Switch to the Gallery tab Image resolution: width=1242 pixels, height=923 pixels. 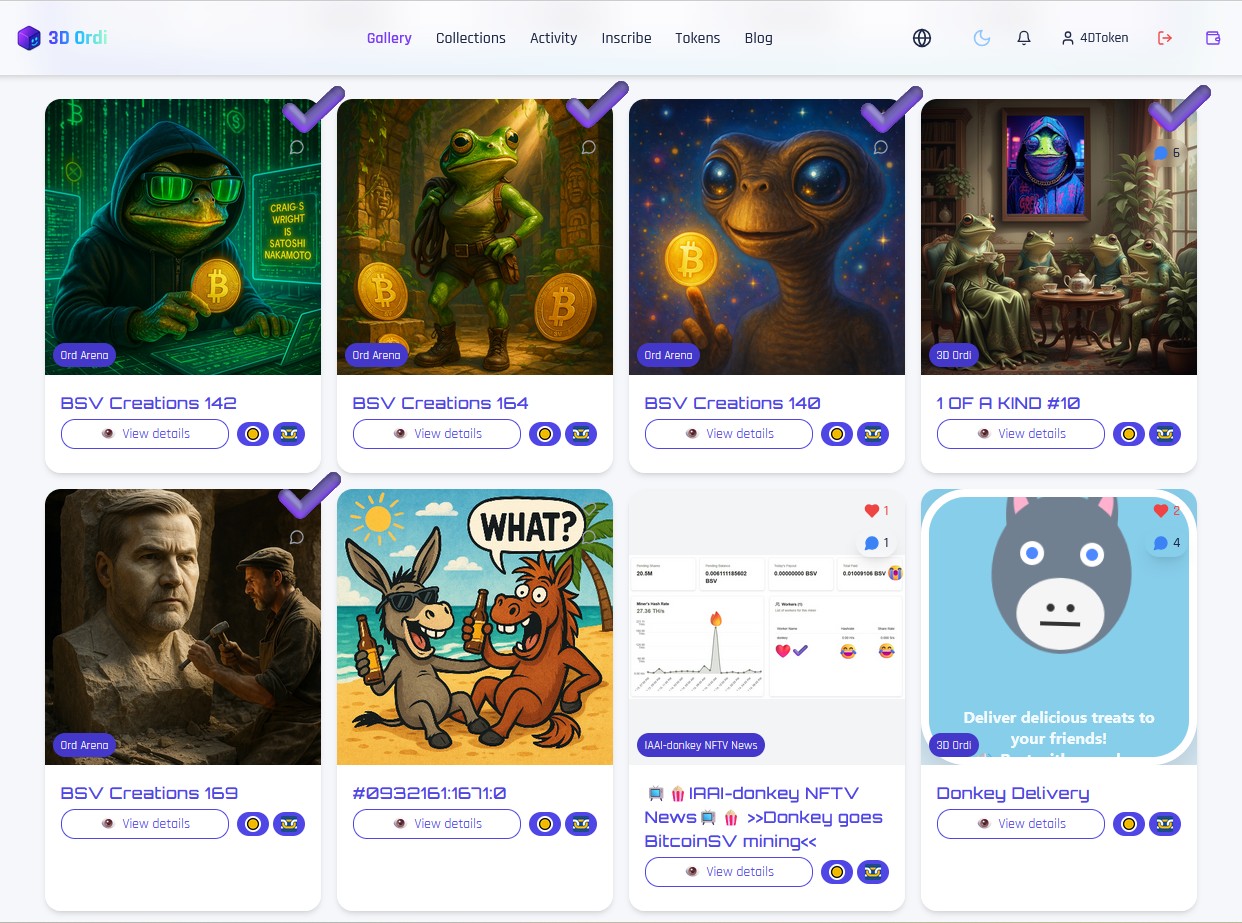click(389, 38)
